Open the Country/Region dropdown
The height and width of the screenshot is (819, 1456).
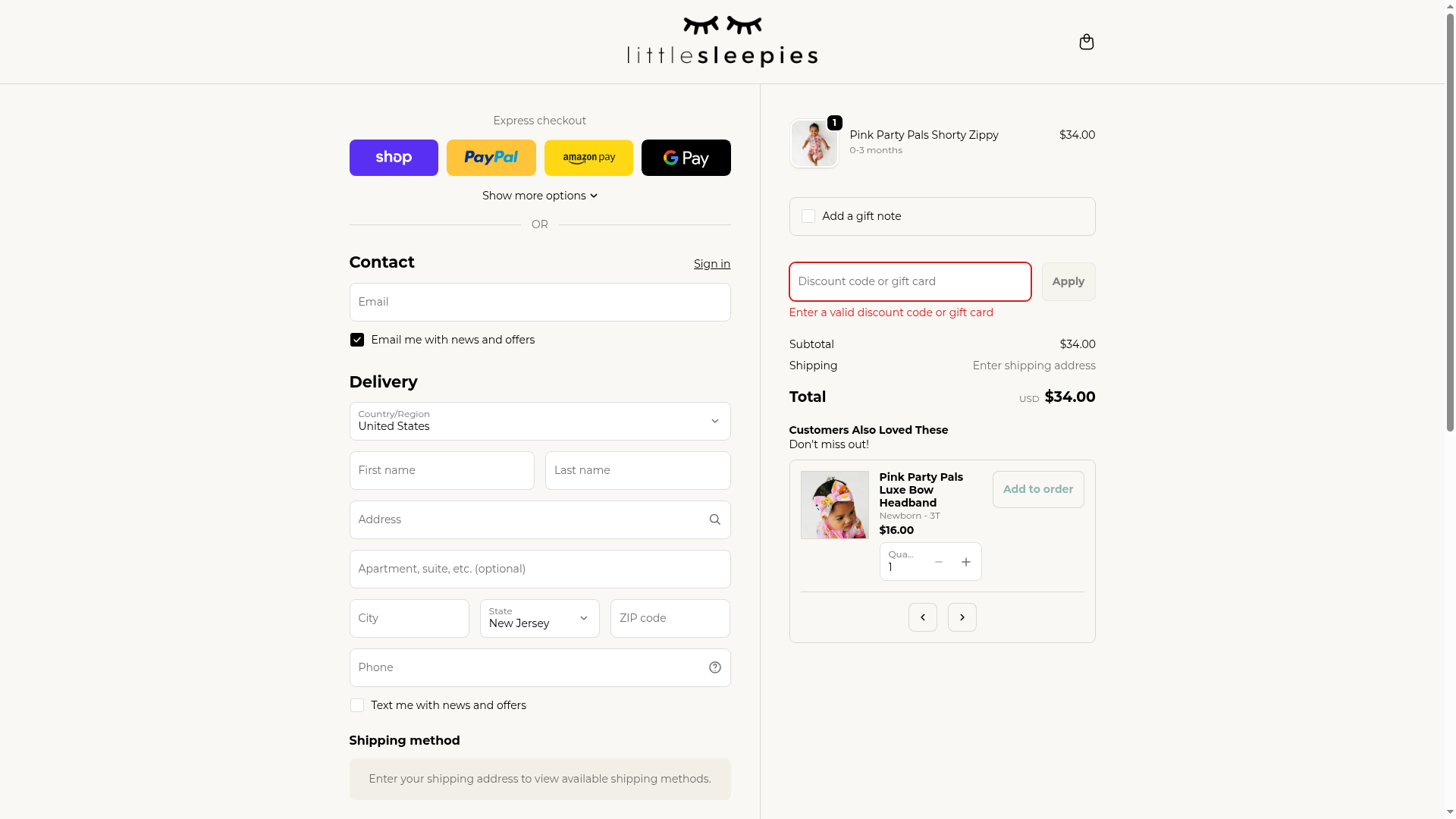(x=539, y=422)
